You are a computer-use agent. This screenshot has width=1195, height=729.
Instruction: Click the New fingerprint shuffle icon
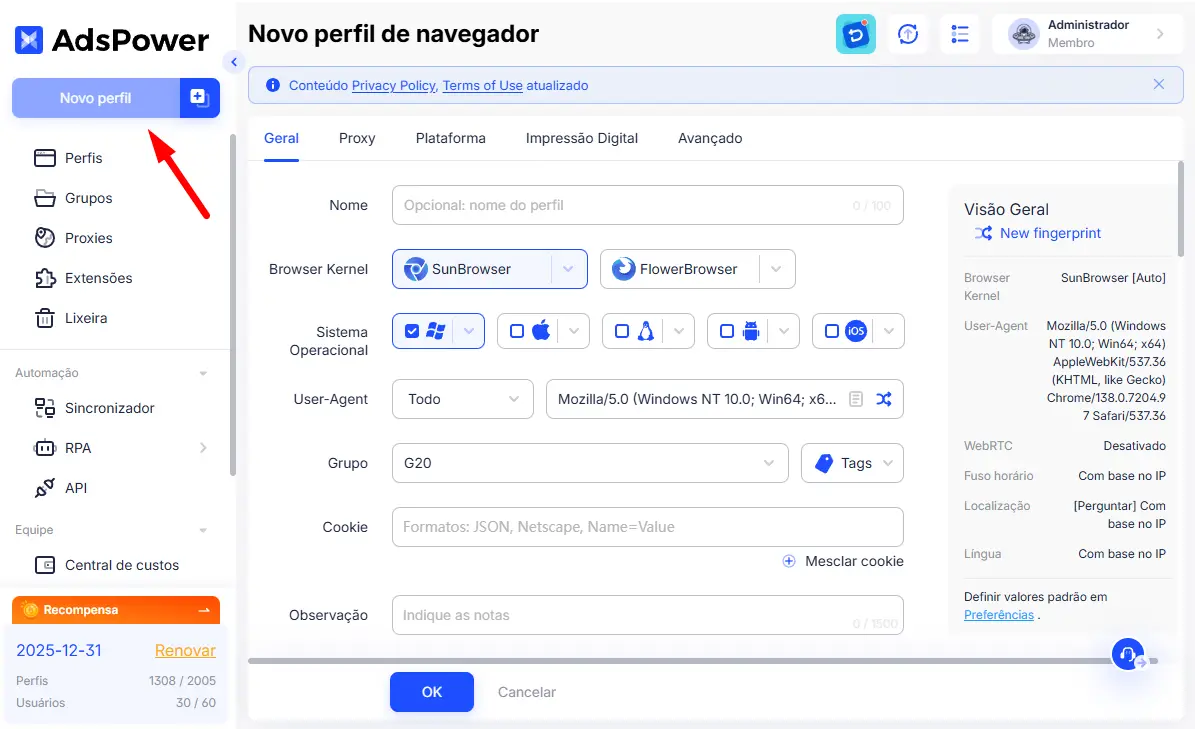(983, 233)
